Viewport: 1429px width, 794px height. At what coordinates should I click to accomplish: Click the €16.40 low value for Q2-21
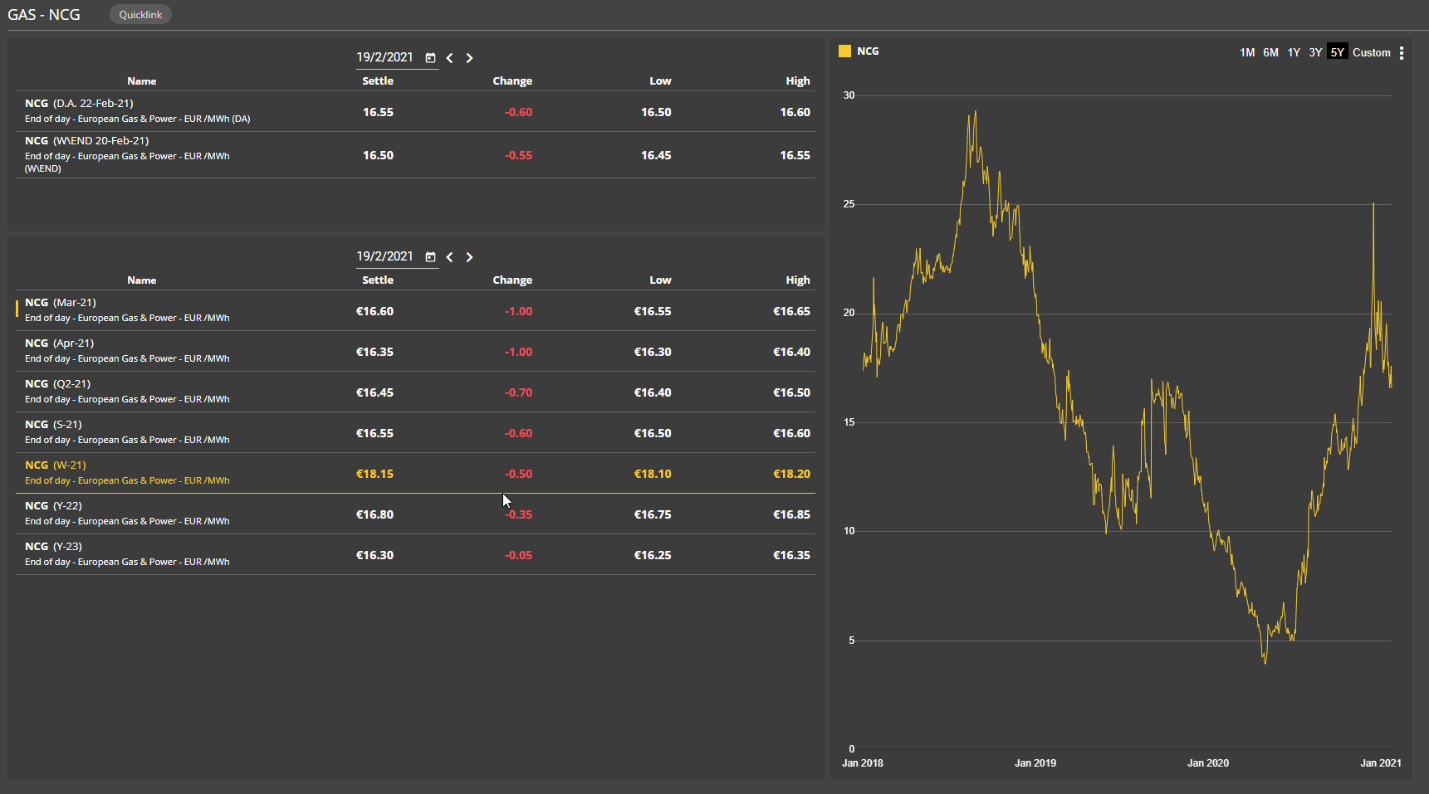[652, 392]
